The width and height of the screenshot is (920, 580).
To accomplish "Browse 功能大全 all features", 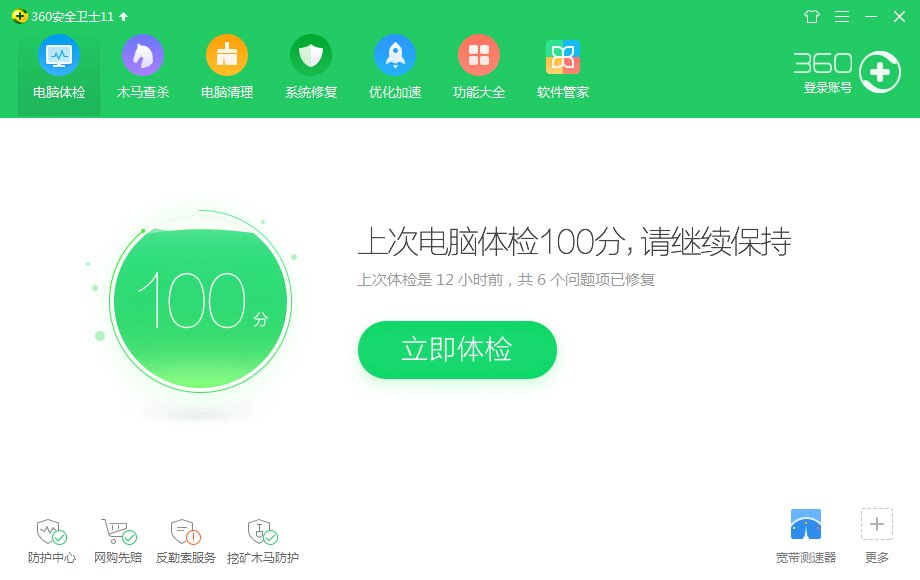I will (478, 68).
